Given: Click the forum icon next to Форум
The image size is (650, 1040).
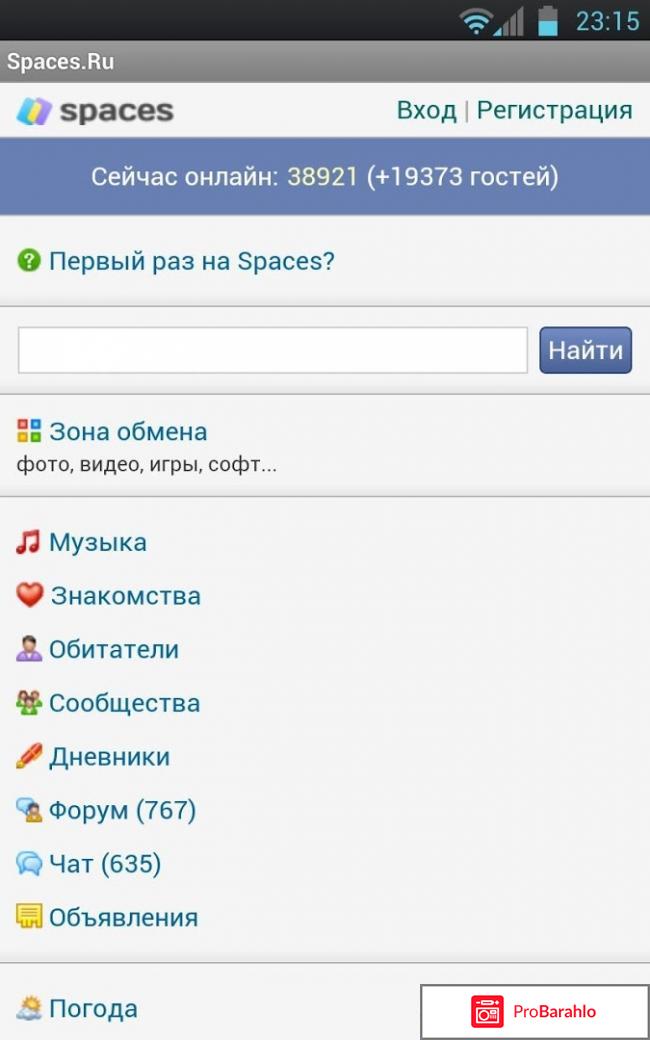Looking at the screenshot, I should click(27, 811).
